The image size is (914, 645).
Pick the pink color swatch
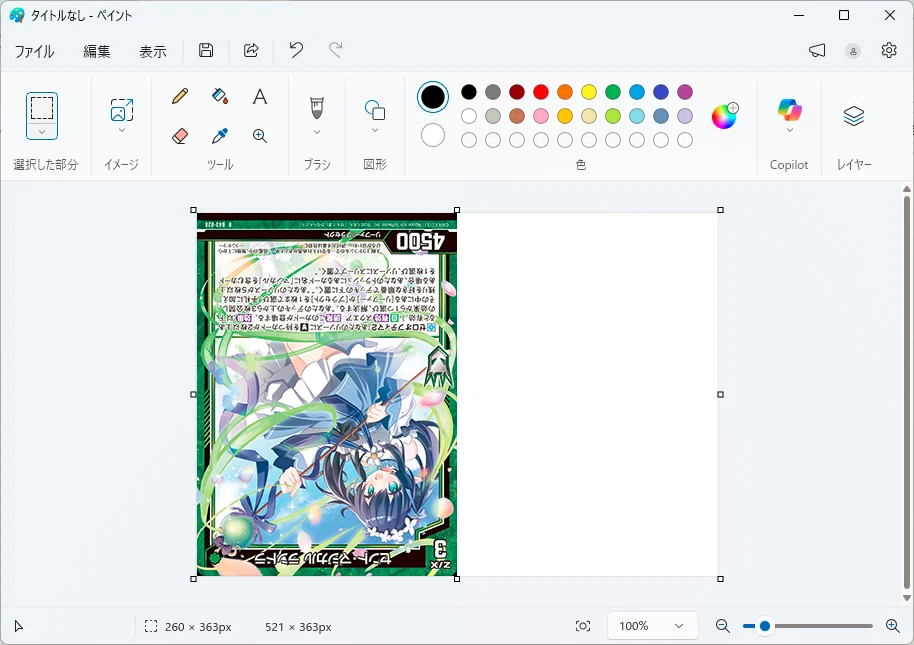pyautogui.click(x=541, y=116)
